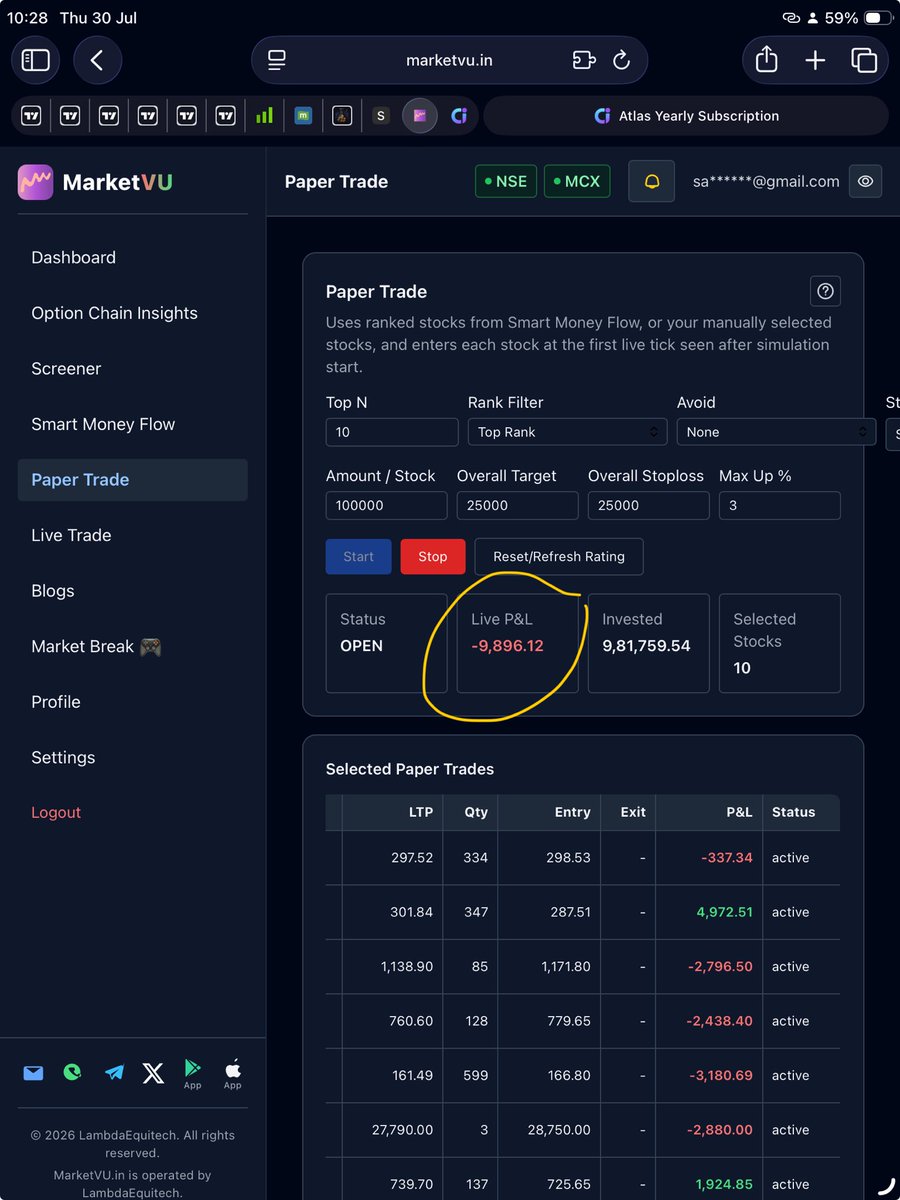
Task: Open the Atlas Yearly Subscription tab
Action: pyautogui.click(x=686, y=116)
